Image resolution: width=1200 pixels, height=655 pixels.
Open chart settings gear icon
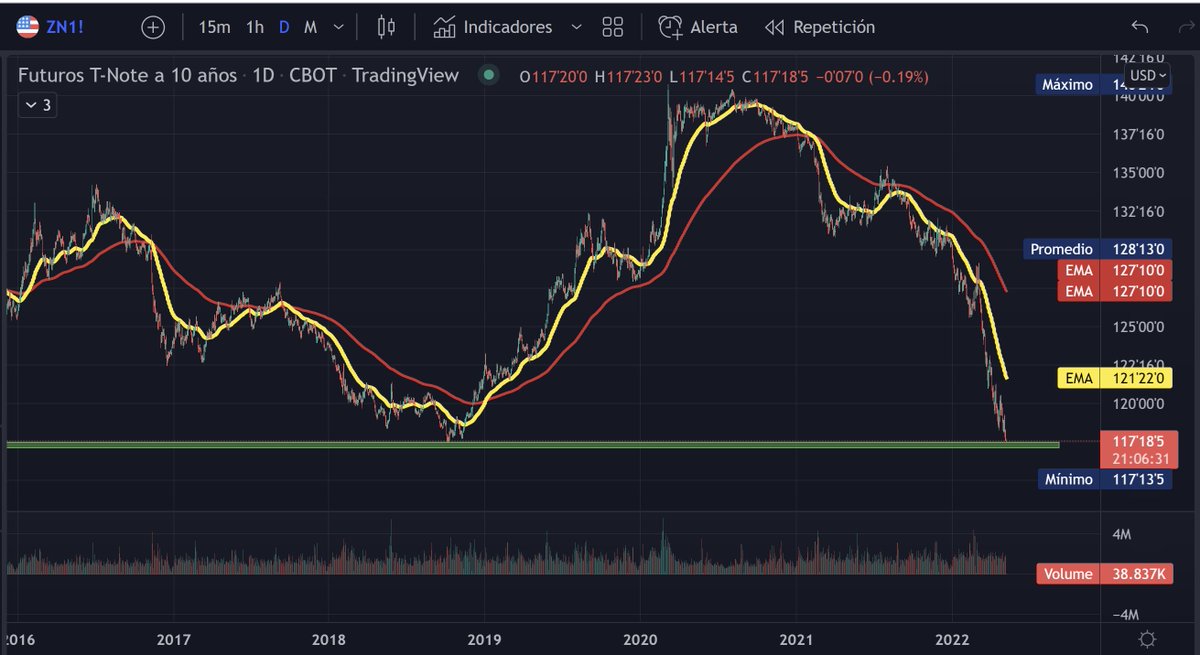[x=1148, y=639]
